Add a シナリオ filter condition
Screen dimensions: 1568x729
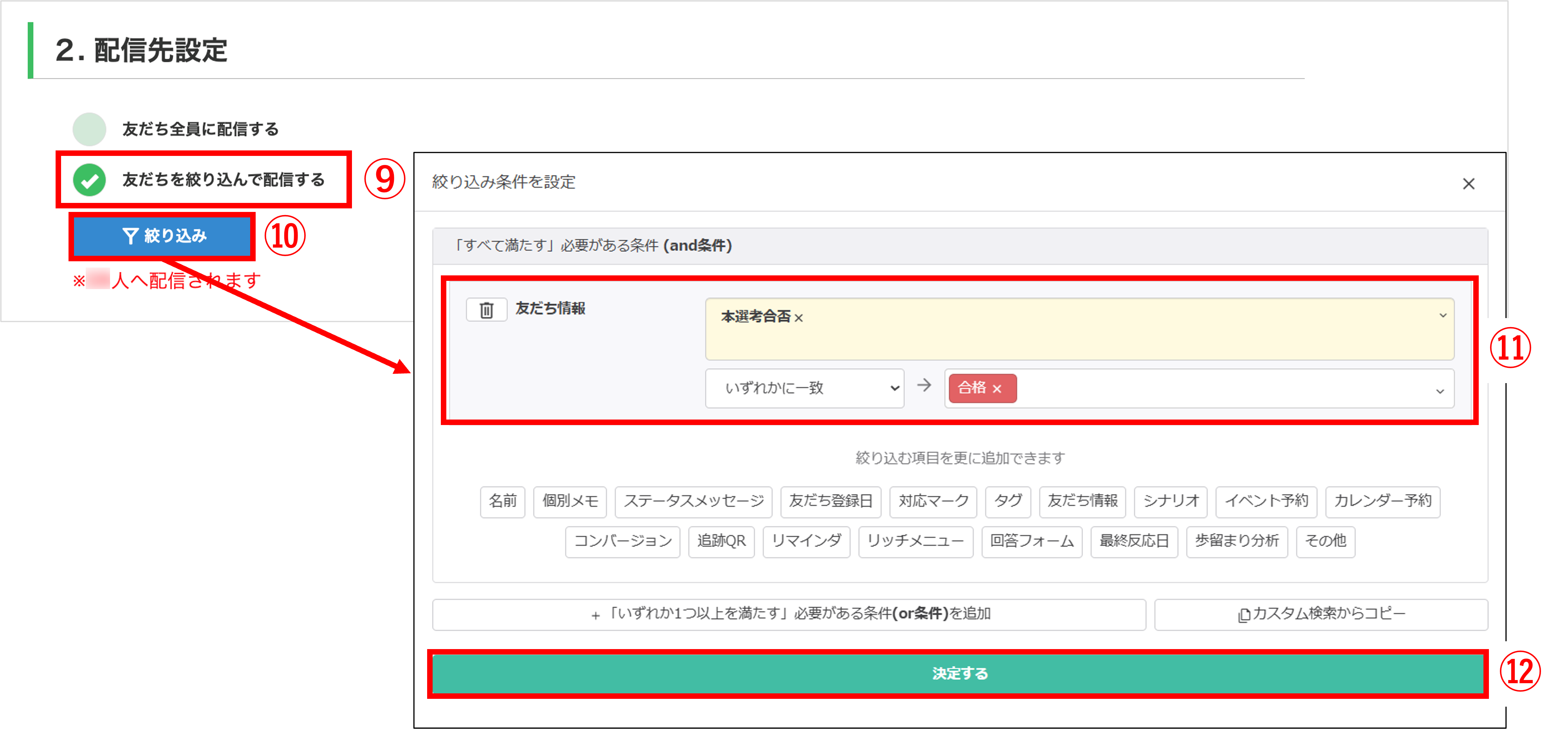[1170, 502]
